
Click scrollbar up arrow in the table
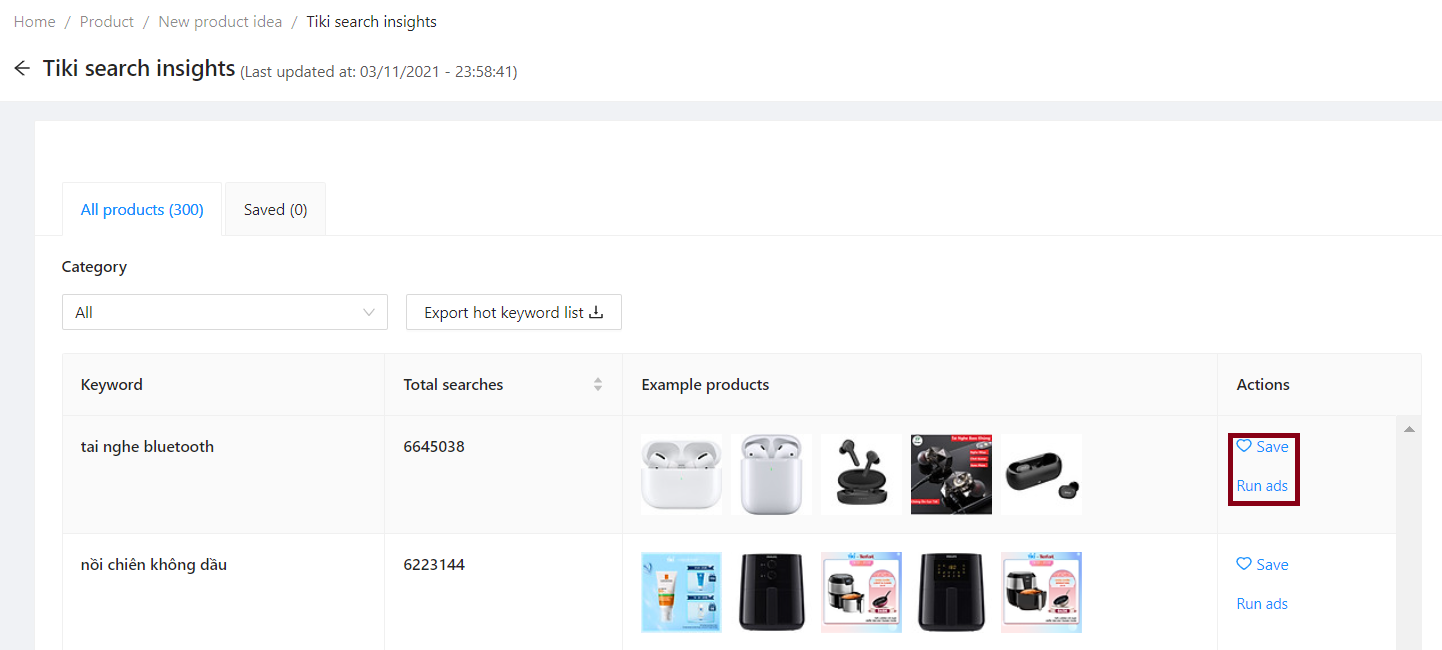(x=1409, y=429)
